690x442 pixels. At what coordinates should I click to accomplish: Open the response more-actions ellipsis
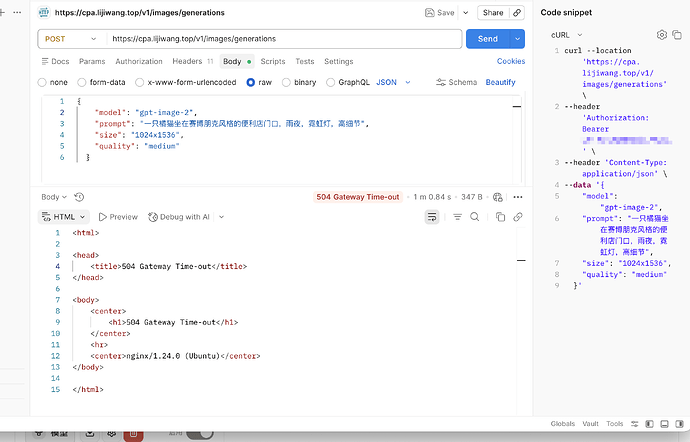[x=518, y=197]
